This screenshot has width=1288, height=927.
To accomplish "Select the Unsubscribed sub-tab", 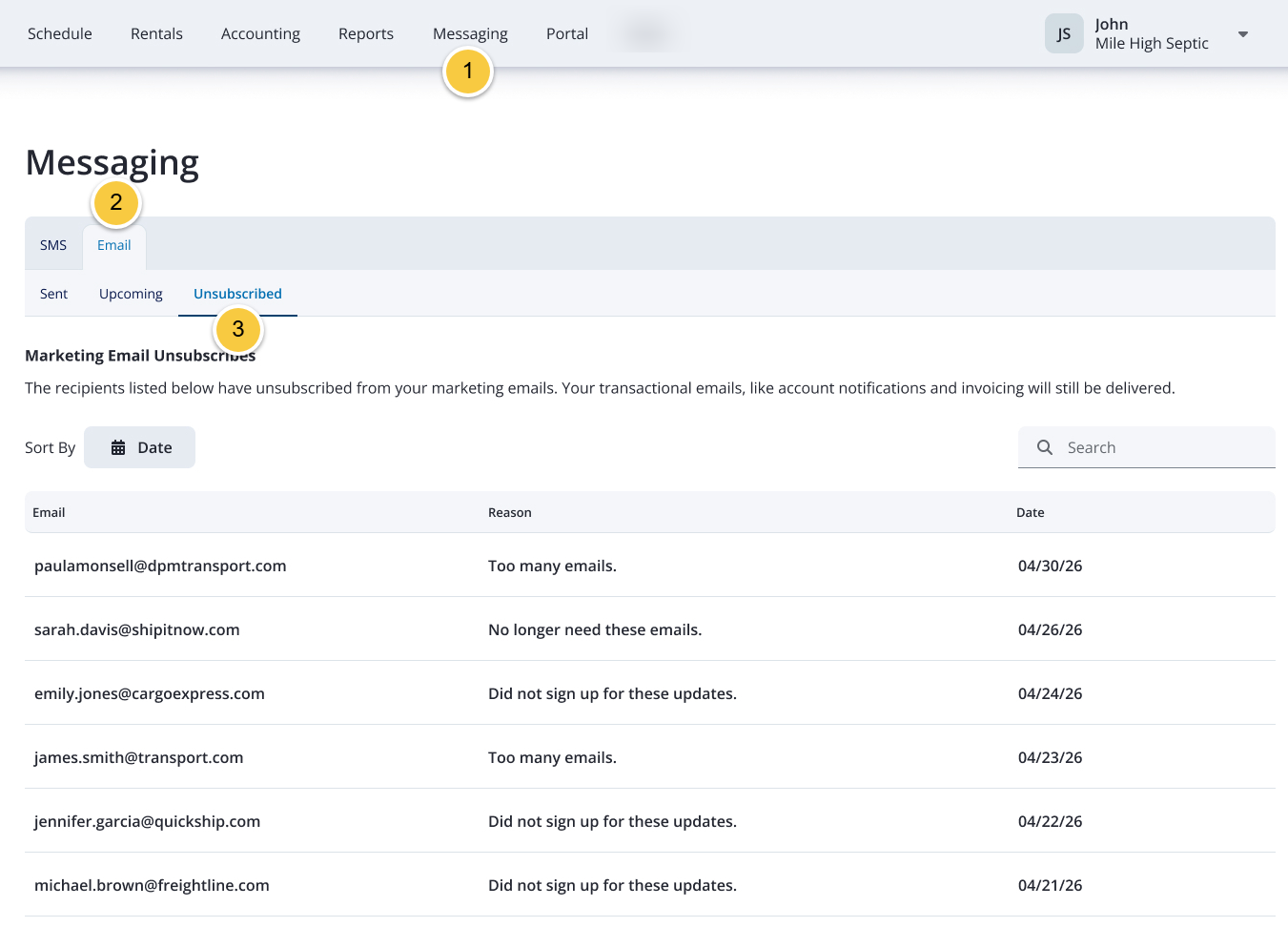I will 237,294.
